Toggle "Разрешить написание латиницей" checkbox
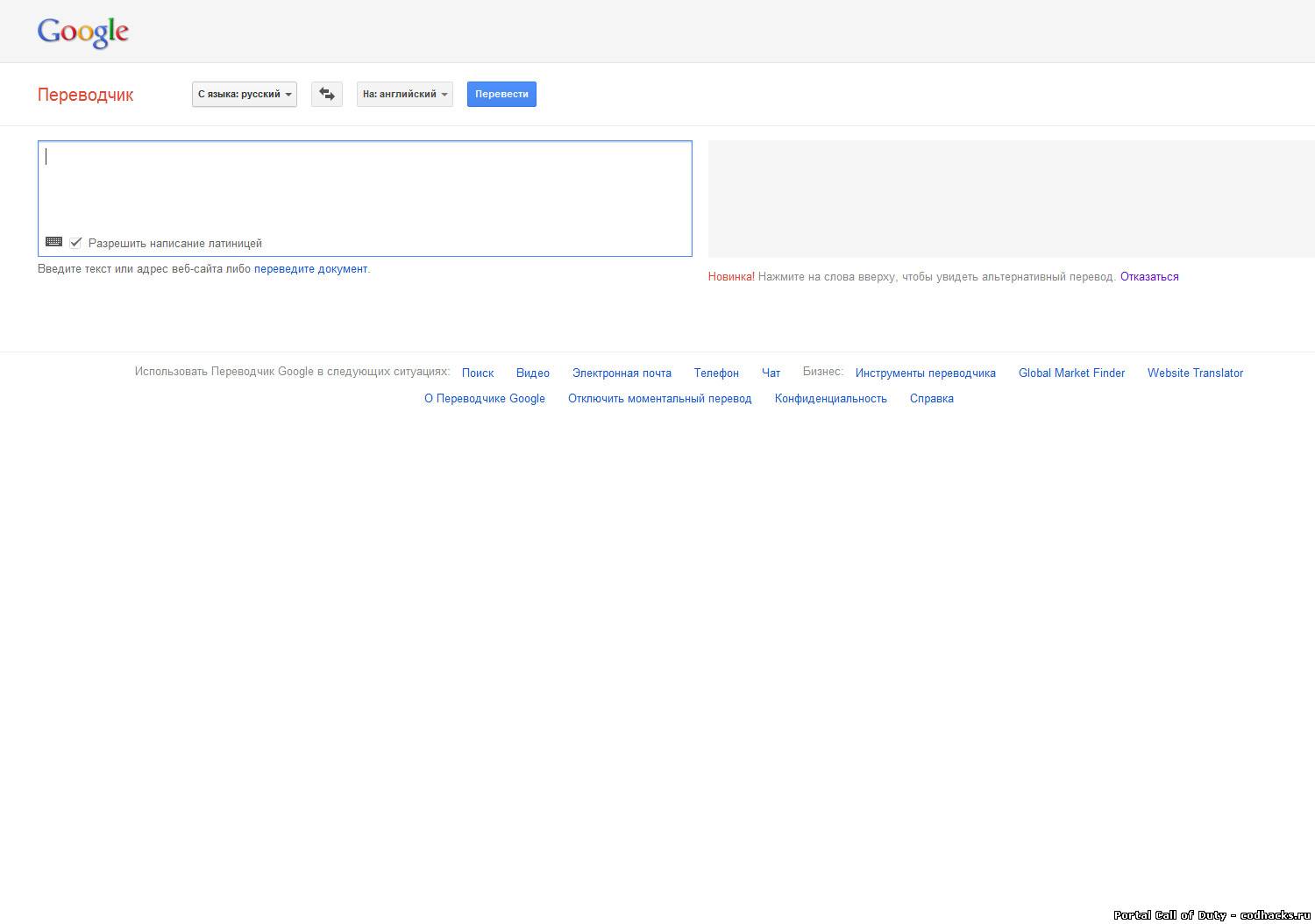This screenshot has height=924, width=1315. tap(76, 243)
